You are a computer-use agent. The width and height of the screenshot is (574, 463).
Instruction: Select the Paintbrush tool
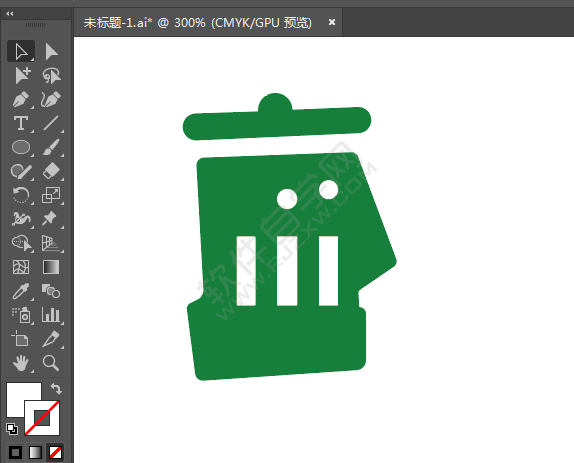(51, 147)
